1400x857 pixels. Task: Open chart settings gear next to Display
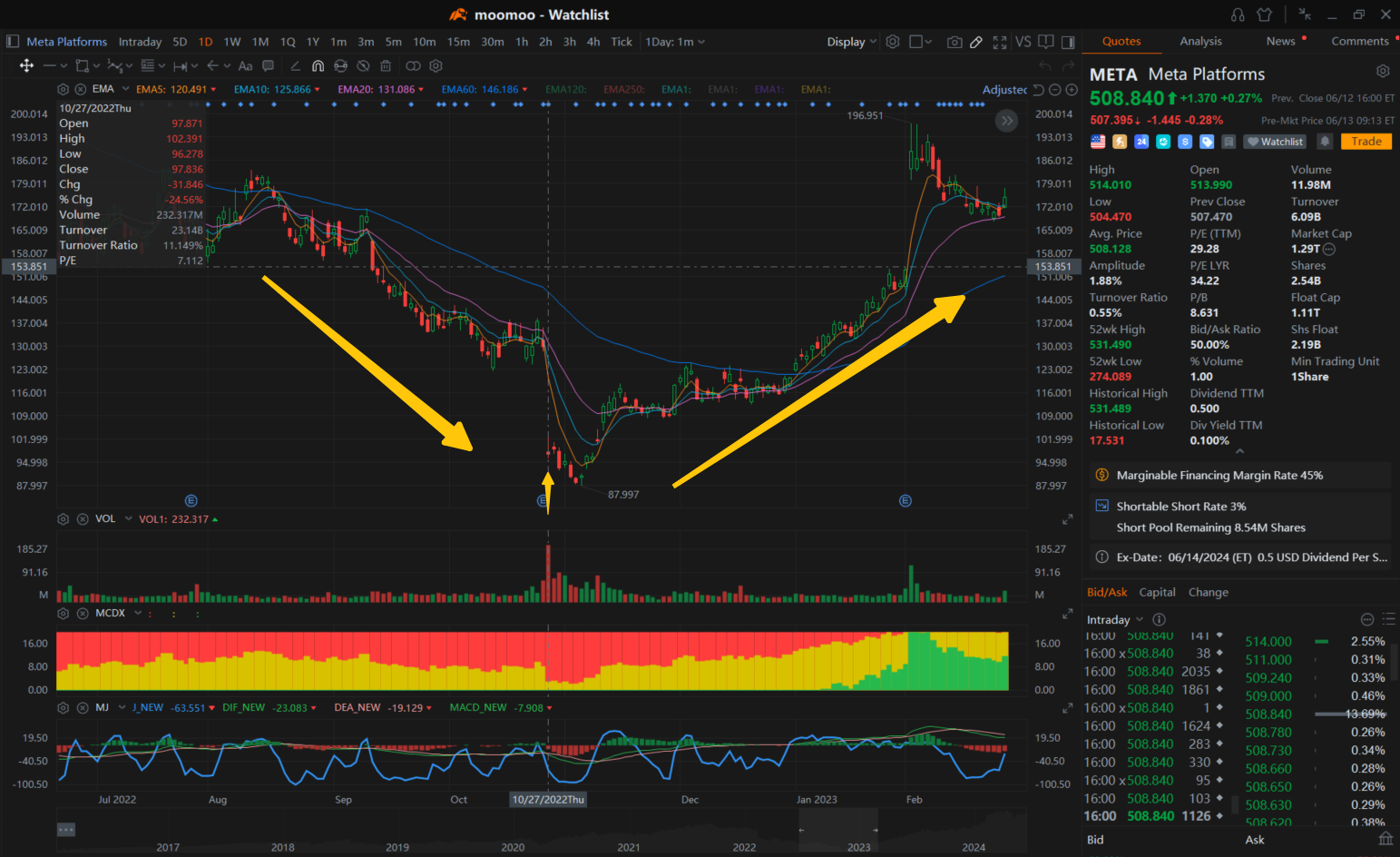pos(893,42)
